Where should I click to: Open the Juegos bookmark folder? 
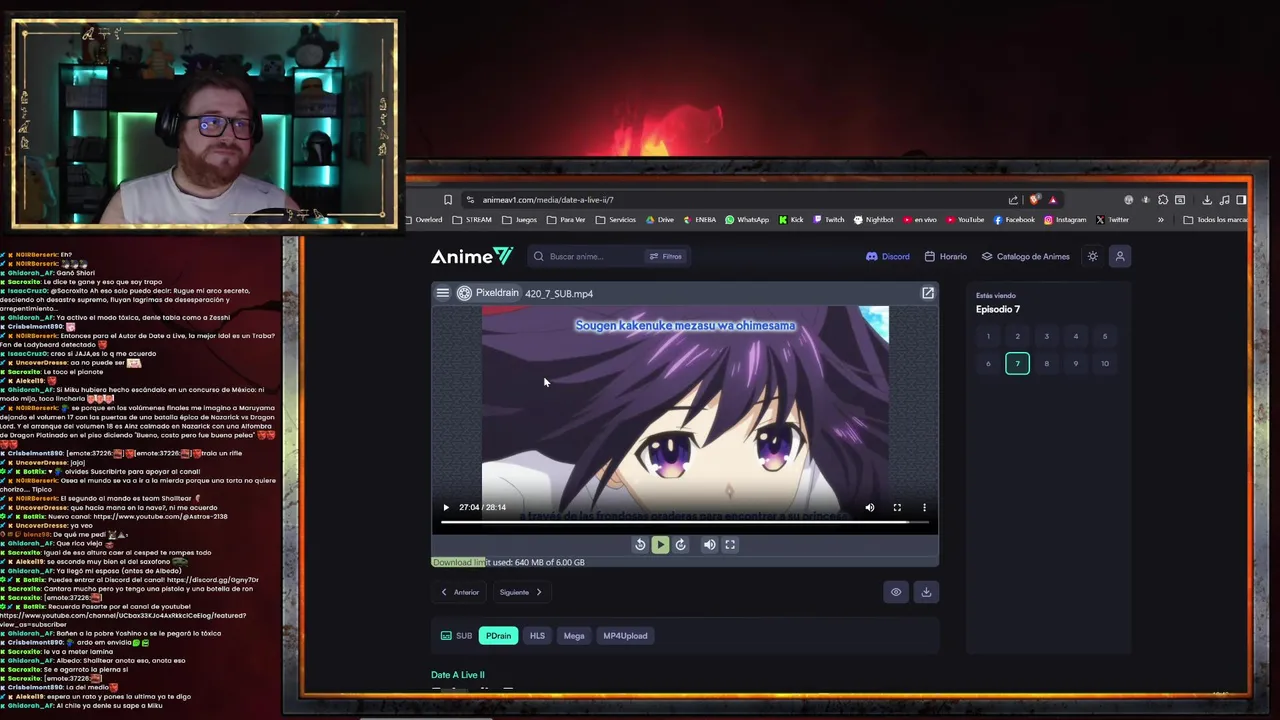tap(519, 220)
